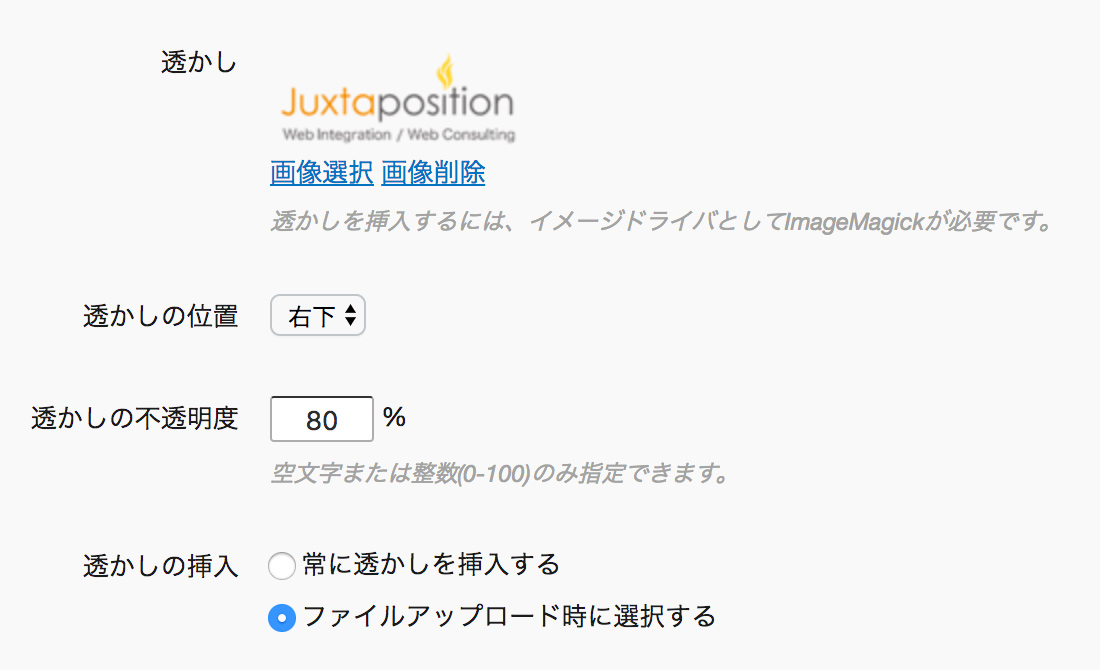Click the flame icon in Juxtaposition logo
Viewport: 1100px width, 670px height.
click(445, 72)
